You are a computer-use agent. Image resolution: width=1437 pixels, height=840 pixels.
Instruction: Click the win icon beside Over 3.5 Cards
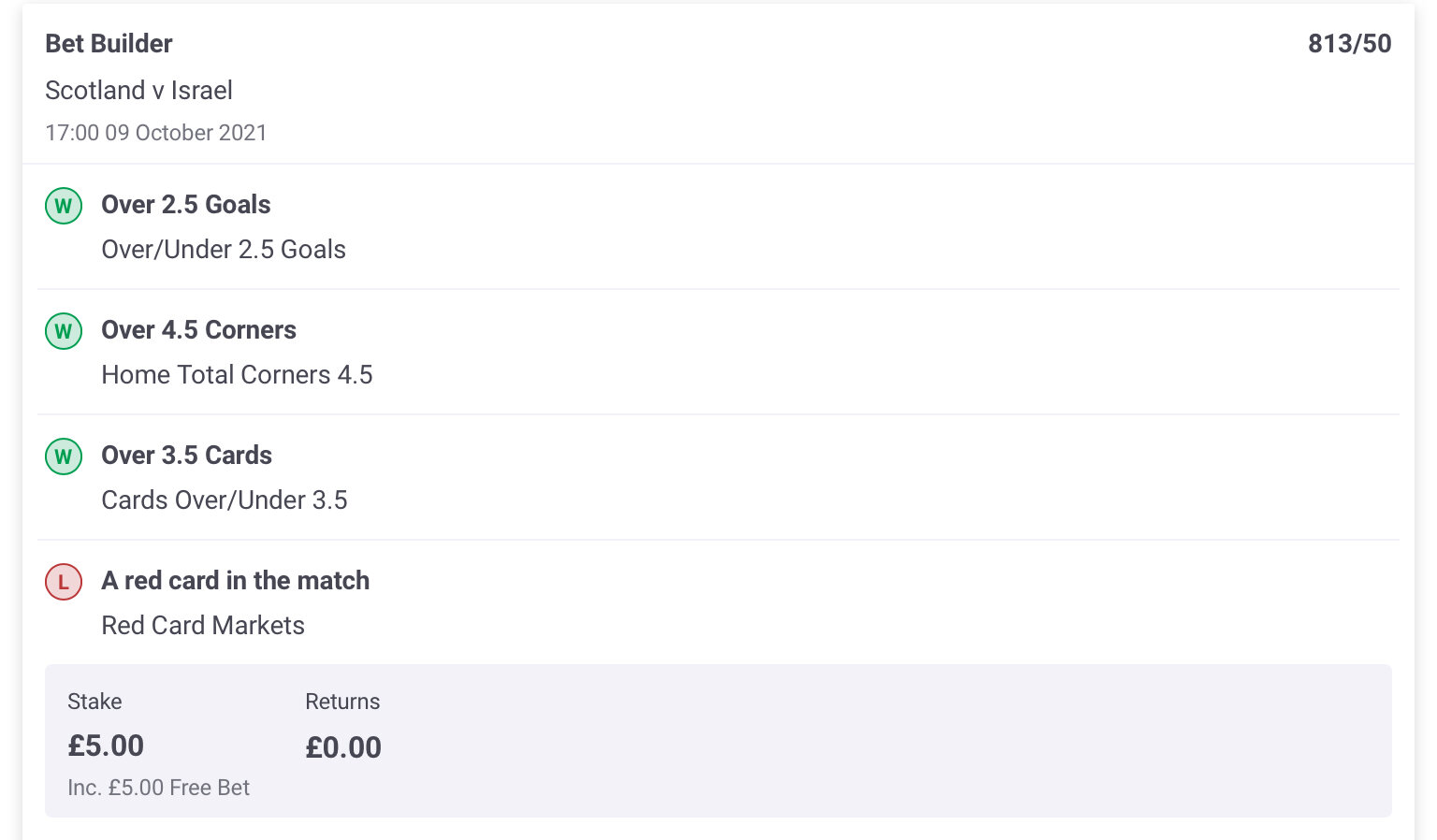tap(64, 456)
